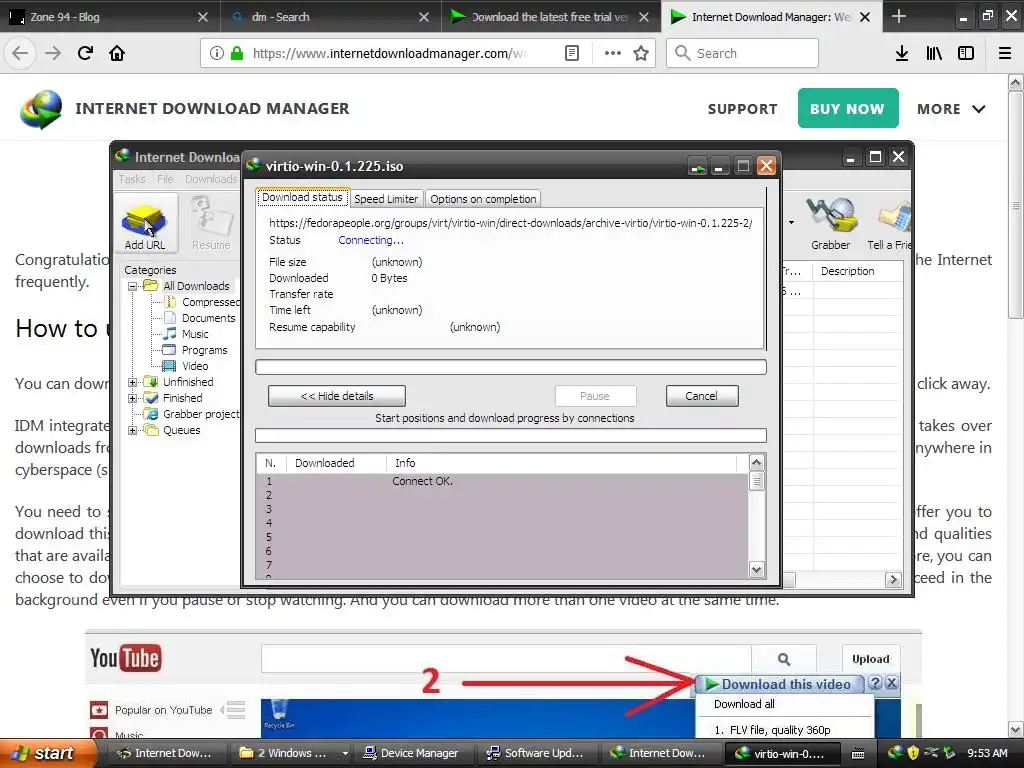Open the Firefox hamburger menu
The image size is (1024, 768).
1005,53
